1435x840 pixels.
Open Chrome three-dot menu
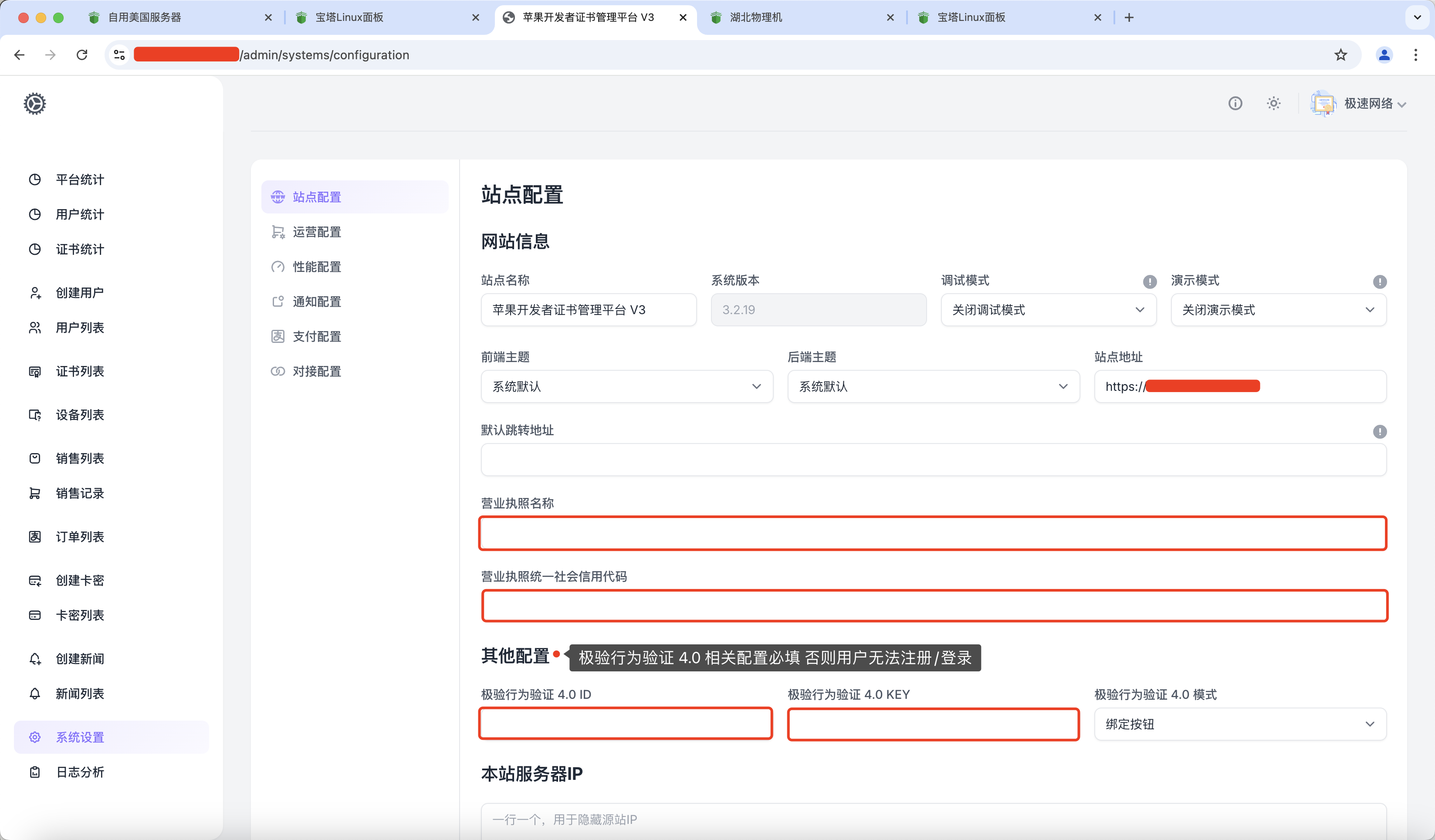(x=1416, y=54)
